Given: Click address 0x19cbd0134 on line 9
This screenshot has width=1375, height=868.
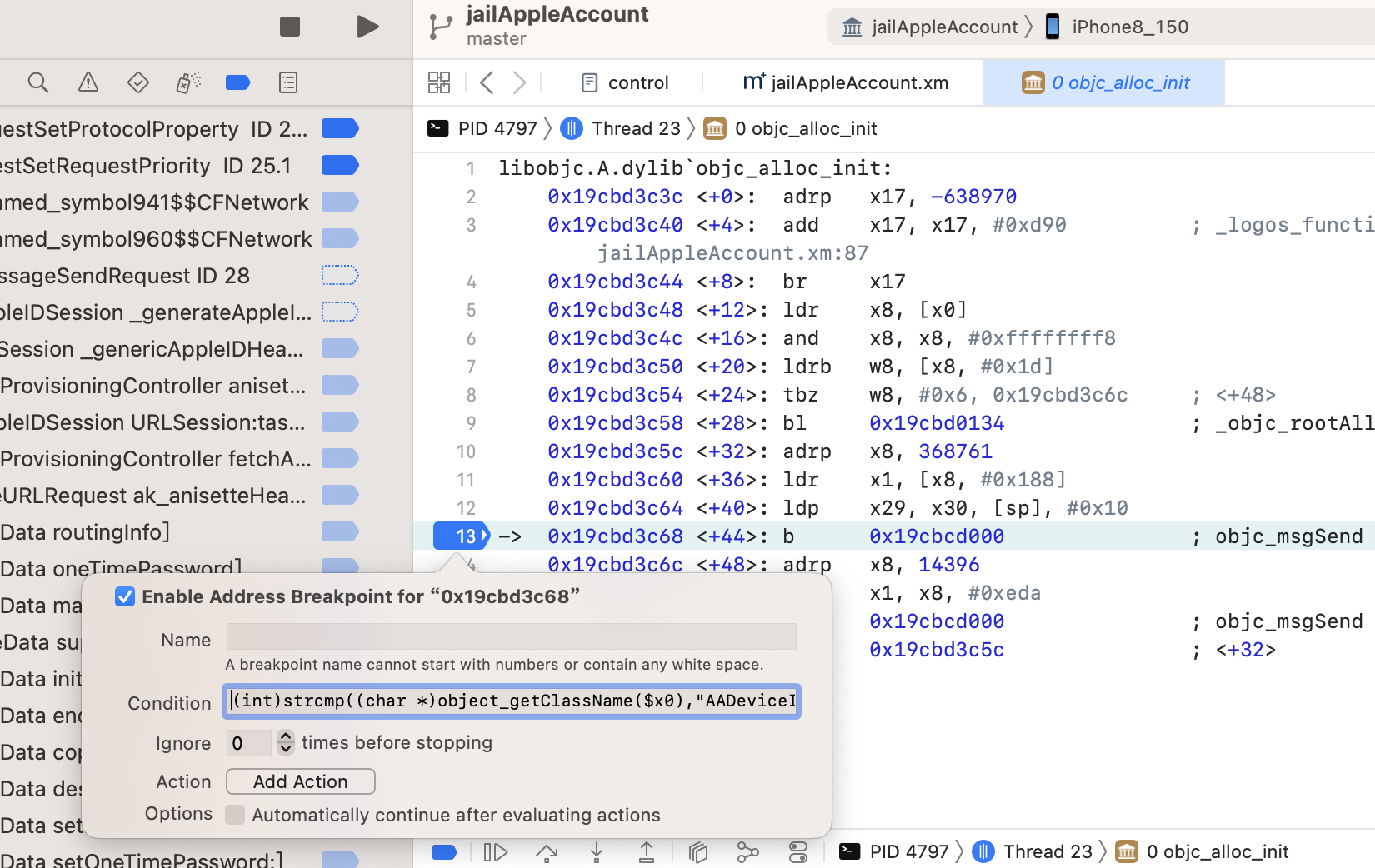Looking at the screenshot, I should (x=937, y=423).
